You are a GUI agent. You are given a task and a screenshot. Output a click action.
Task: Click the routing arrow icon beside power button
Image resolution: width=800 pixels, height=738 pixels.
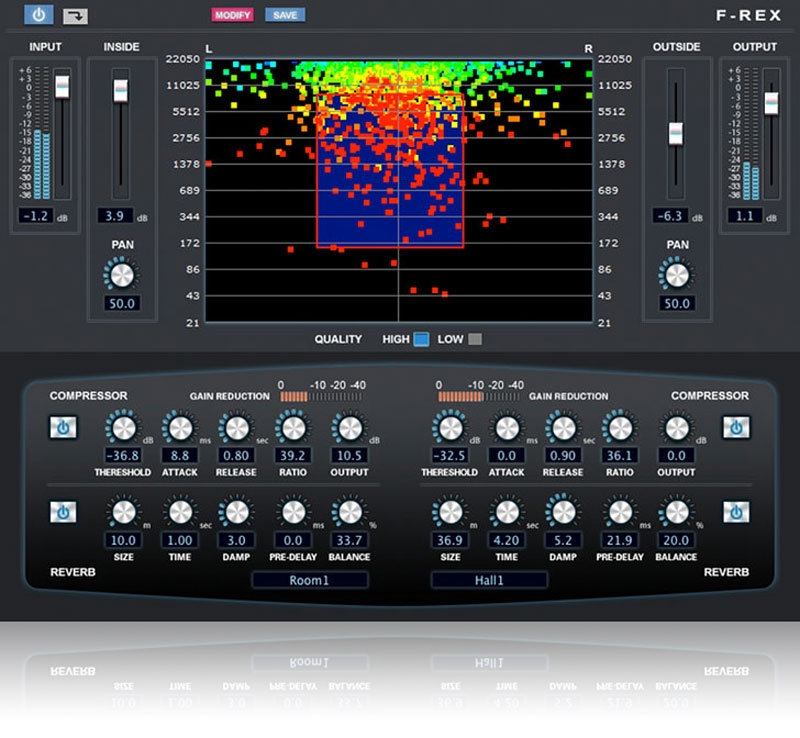point(75,16)
